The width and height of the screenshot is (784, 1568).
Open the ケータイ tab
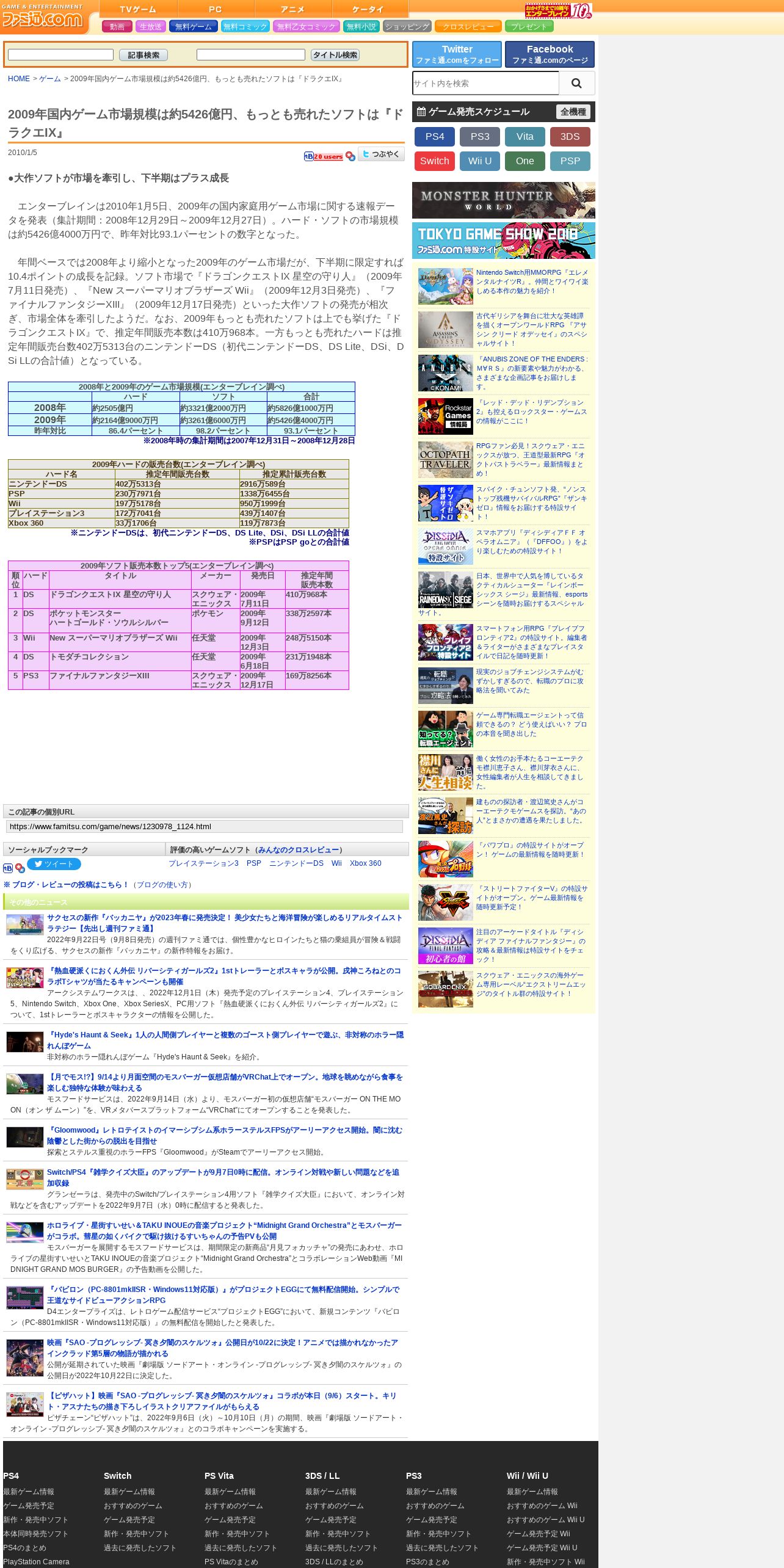coord(370,9)
